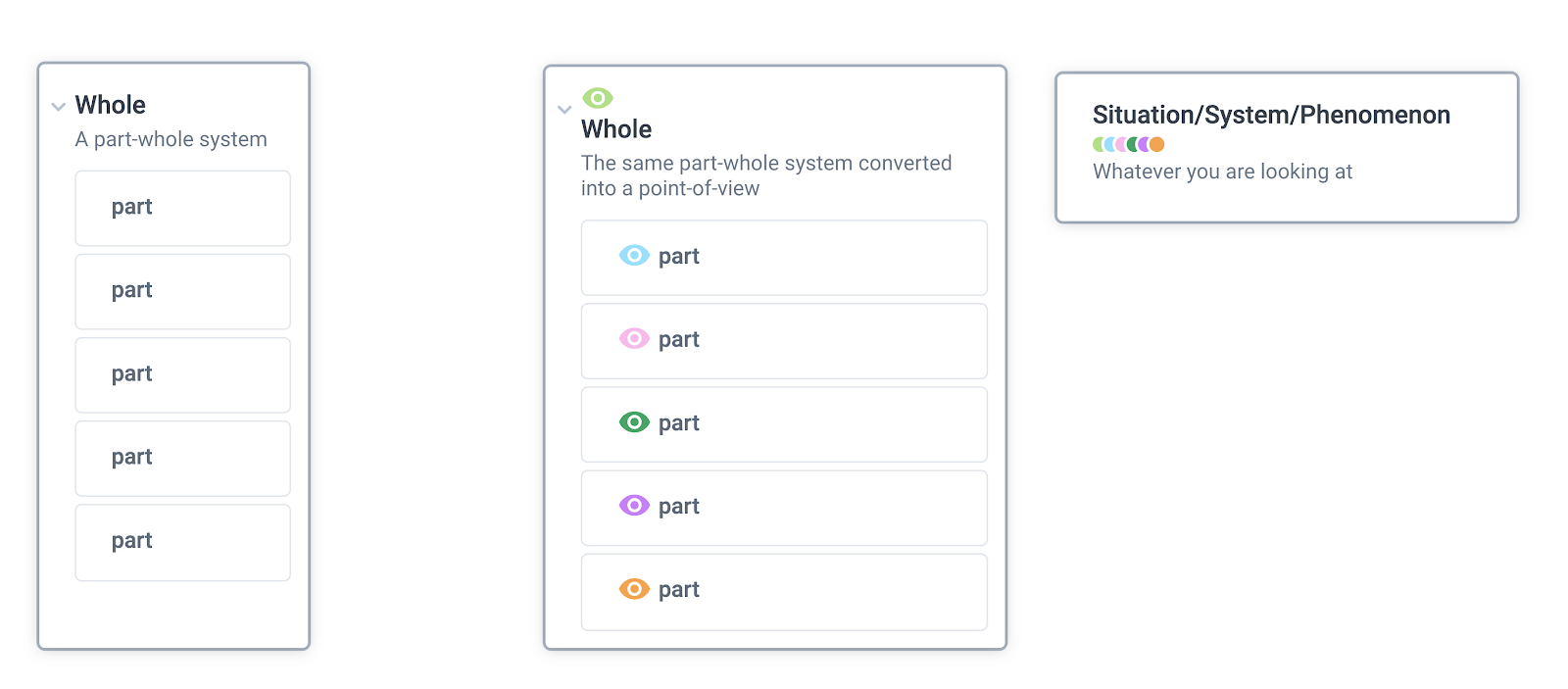Toggle the dark green eye on part

pyautogui.click(x=634, y=422)
